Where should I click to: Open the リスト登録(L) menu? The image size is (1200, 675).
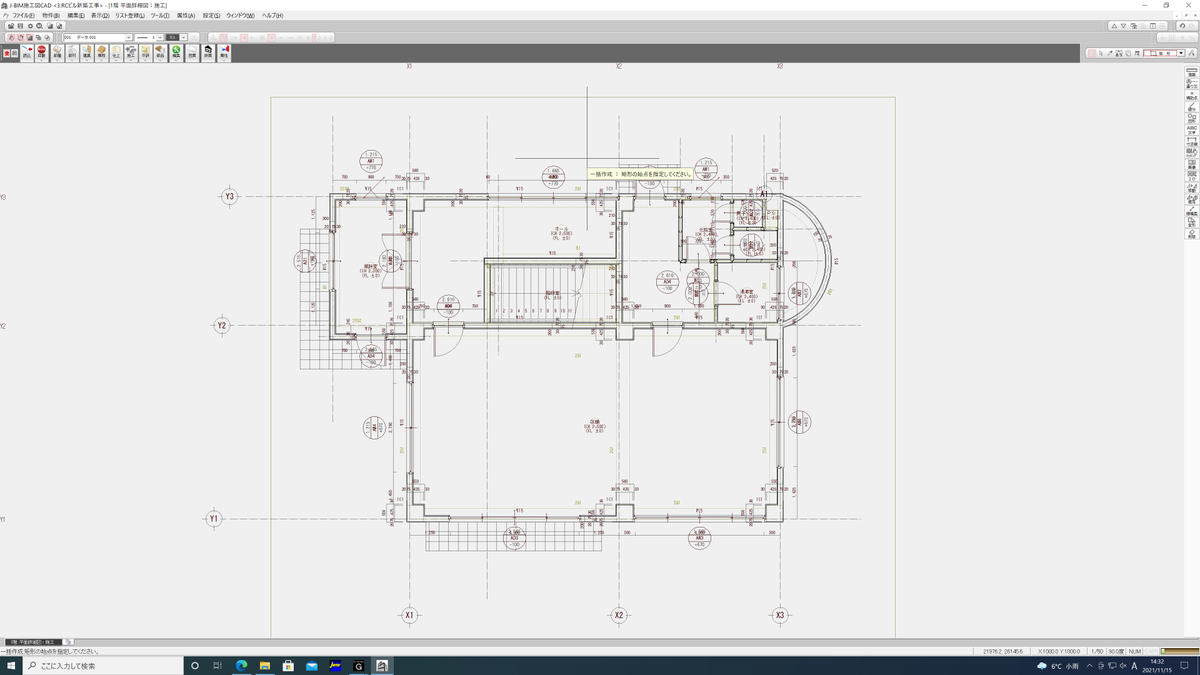130,16
